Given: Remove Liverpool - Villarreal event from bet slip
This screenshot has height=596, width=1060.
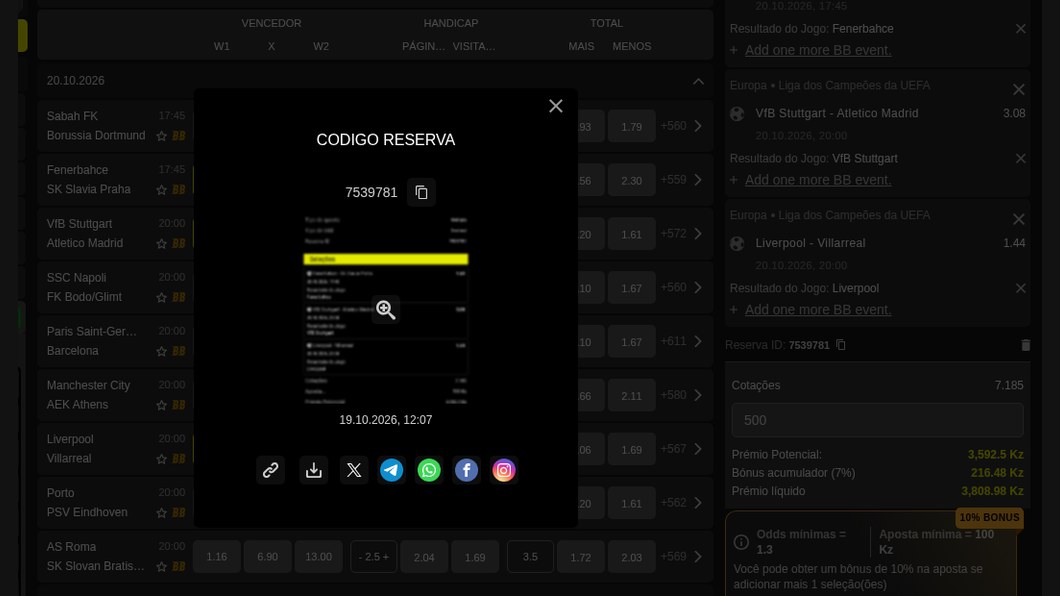Looking at the screenshot, I should [1019, 219].
